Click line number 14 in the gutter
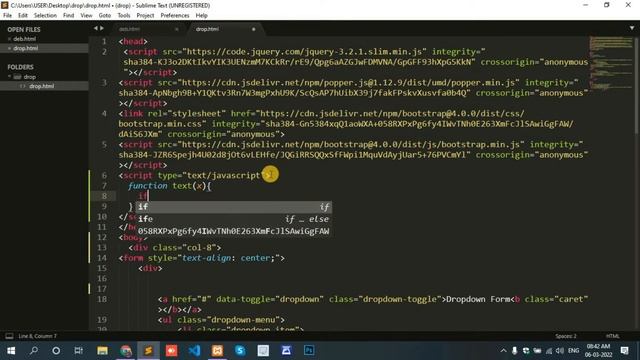640x360 pixels. 102,258
